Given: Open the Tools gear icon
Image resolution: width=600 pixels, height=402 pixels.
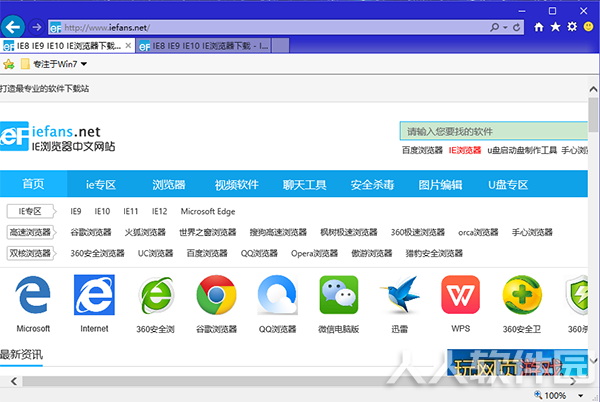Looking at the screenshot, I should click(x=572, y=27).
